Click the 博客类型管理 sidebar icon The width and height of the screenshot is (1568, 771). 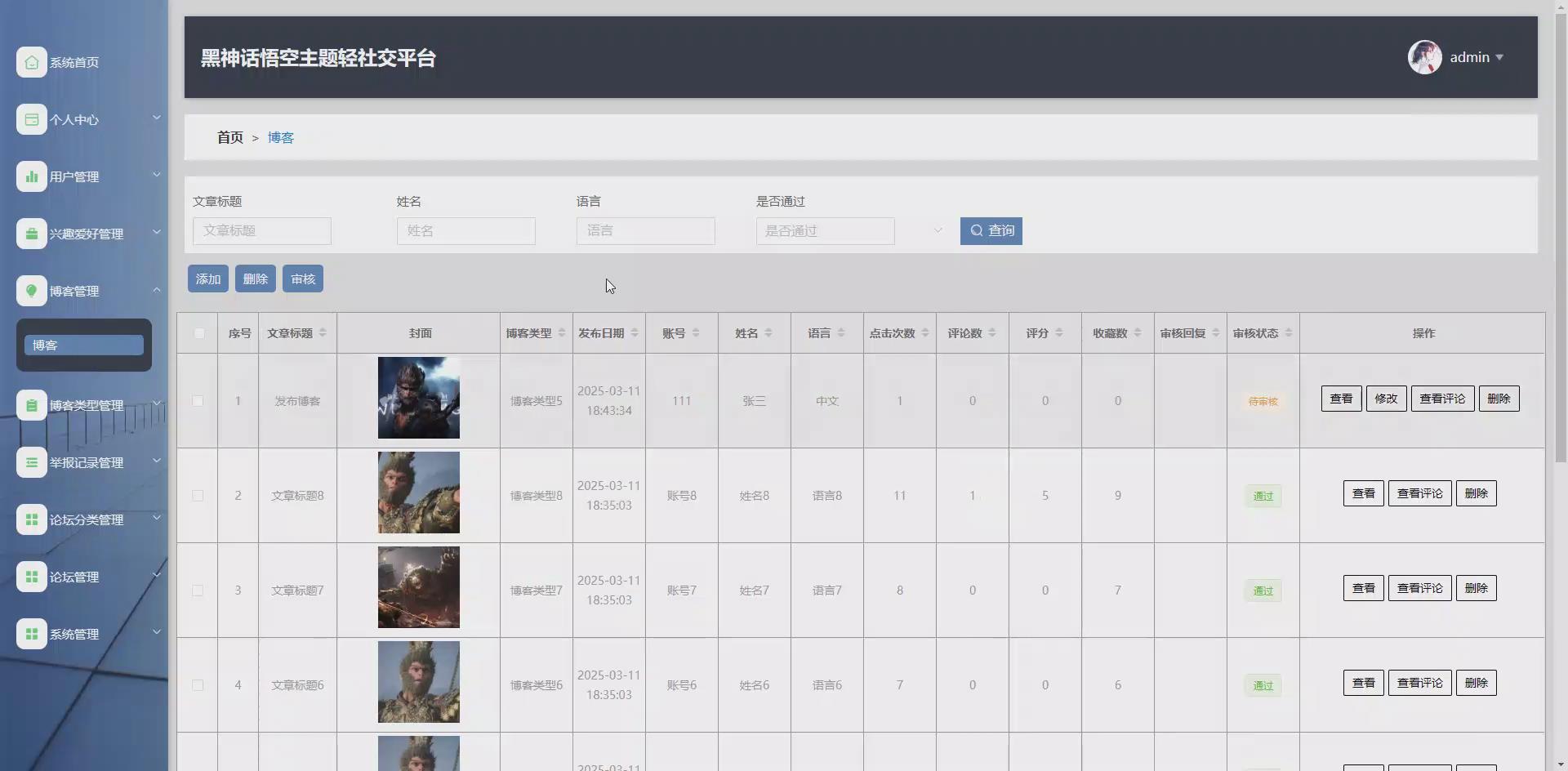pyautogui.click(x=32, y=405)
